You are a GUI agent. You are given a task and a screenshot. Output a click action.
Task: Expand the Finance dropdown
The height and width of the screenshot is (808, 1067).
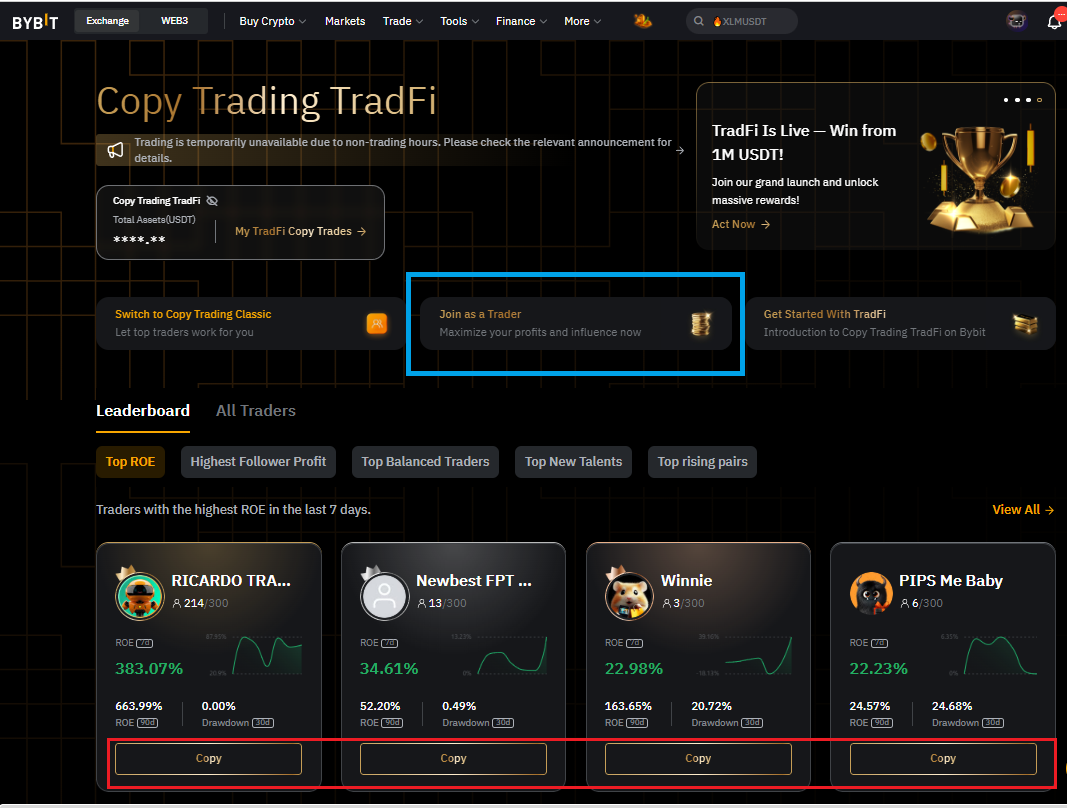click(521, 21)
